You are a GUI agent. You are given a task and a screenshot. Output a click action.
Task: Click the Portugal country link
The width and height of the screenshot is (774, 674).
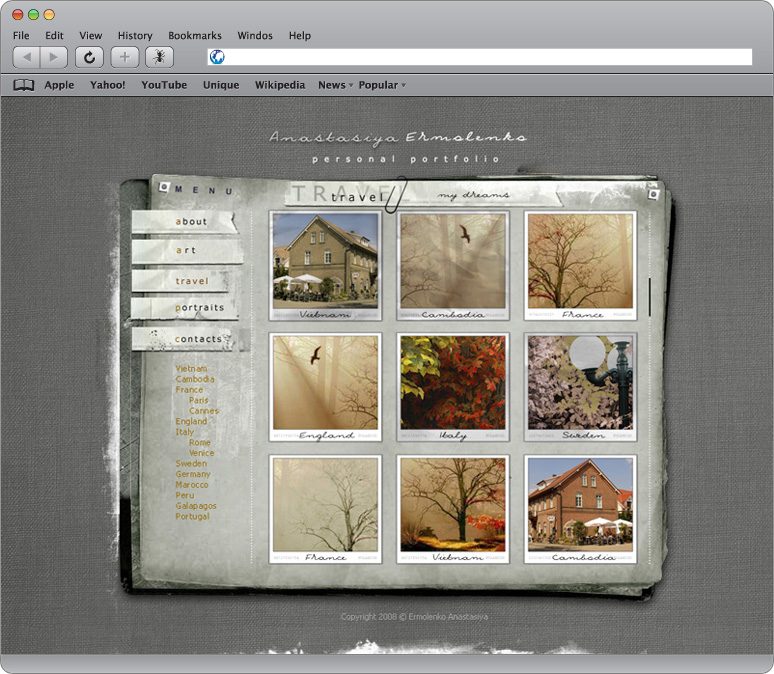pos(192,516)
